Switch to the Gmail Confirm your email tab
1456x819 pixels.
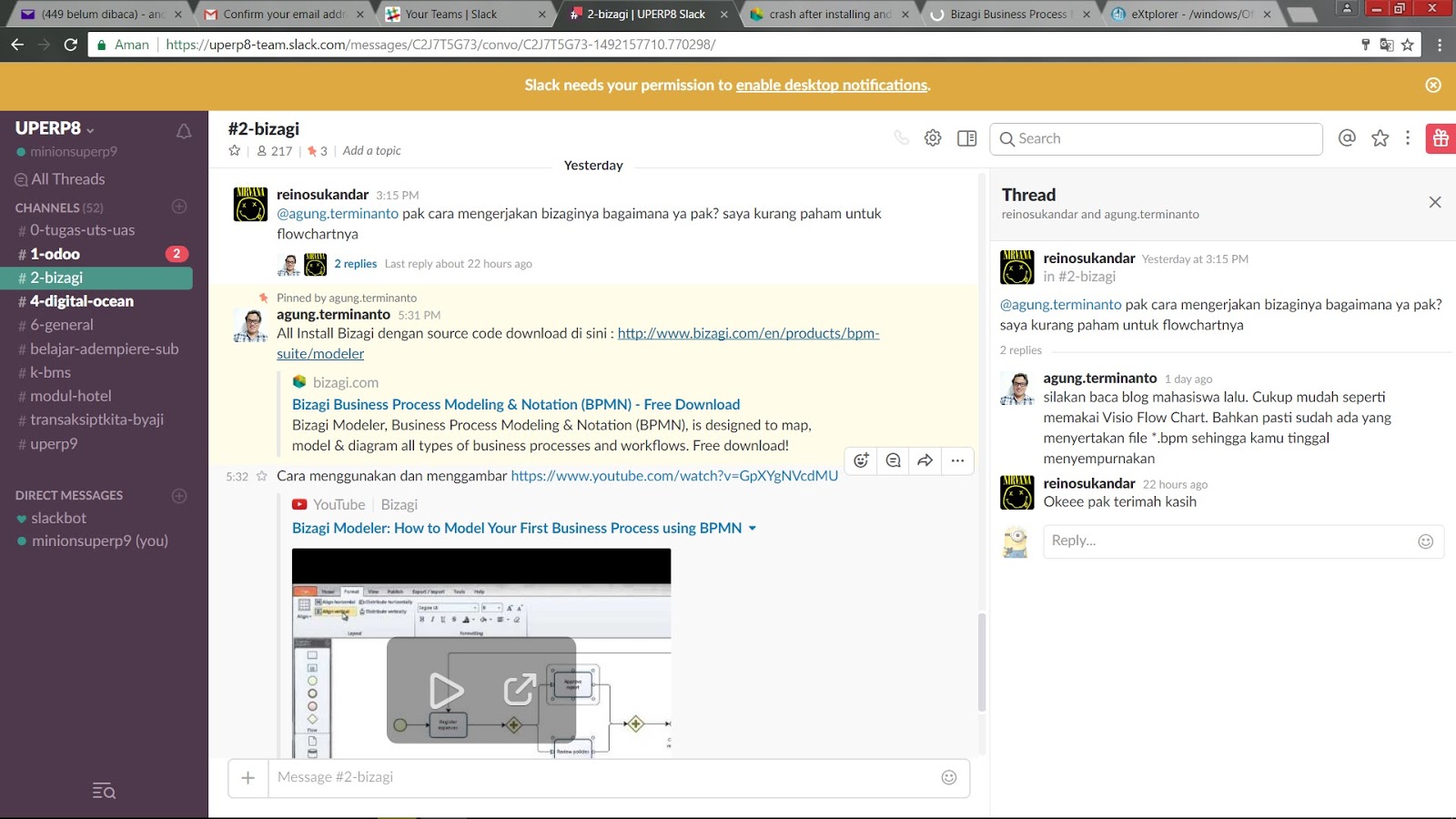click(283, 14)
